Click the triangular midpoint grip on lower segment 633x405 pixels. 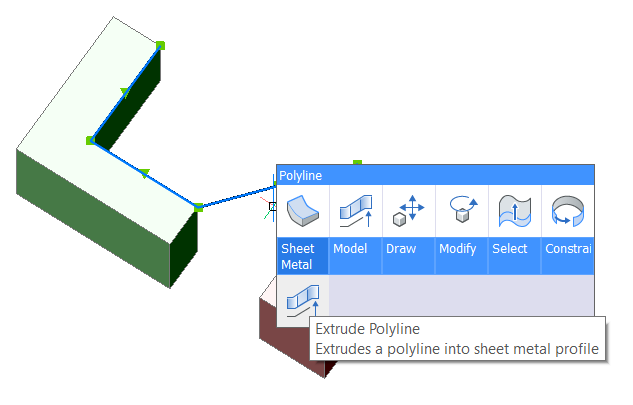[145, 174]
